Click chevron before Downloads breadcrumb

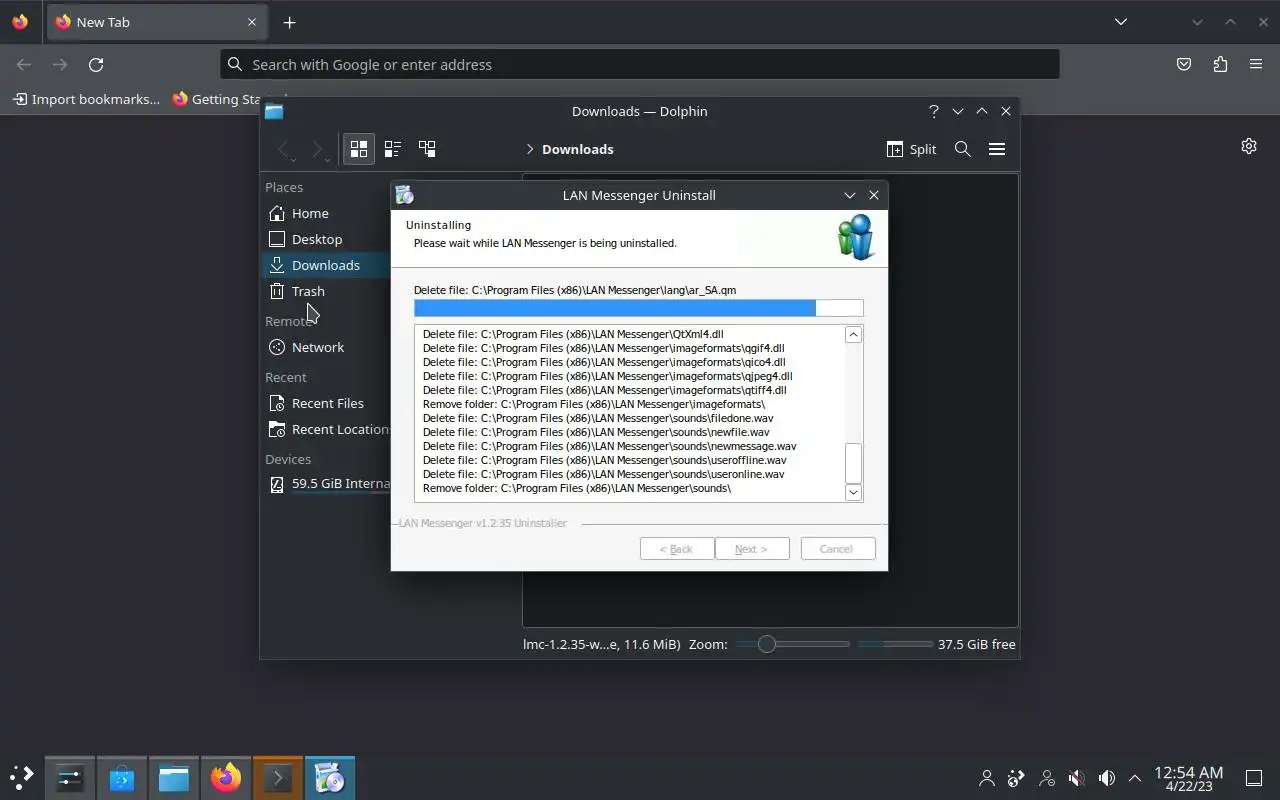tap(530, 149)
